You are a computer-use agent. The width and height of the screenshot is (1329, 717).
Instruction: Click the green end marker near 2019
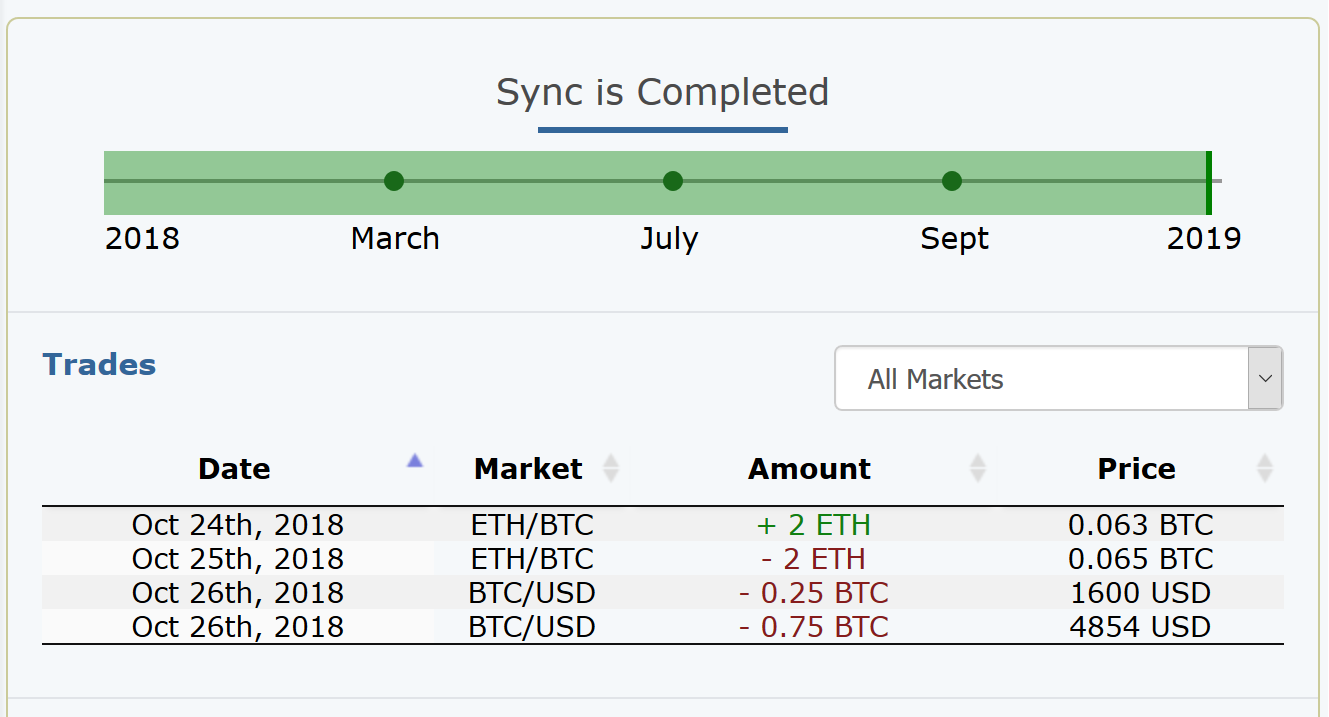coord(1208,182)
